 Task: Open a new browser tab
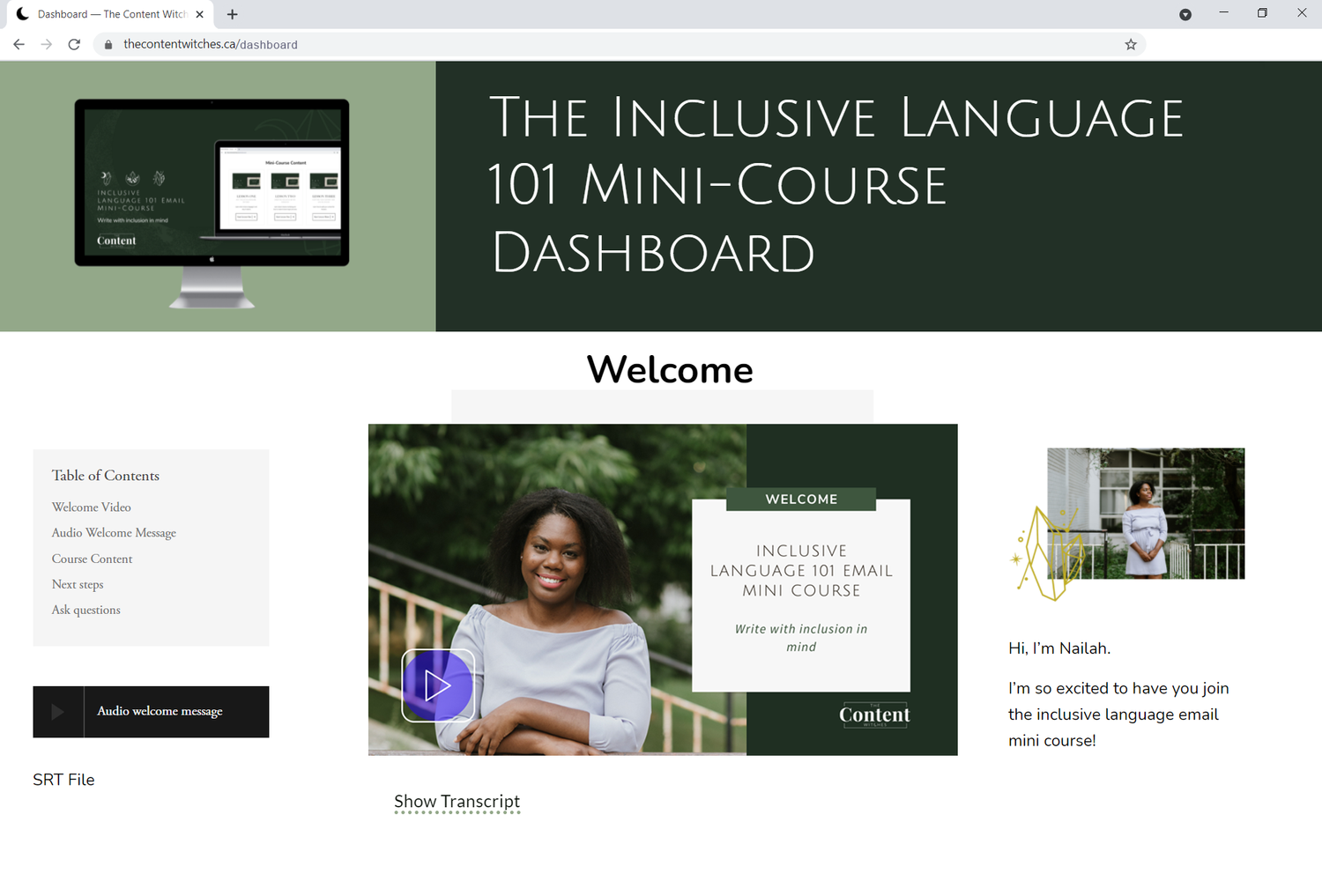coord(232,14)
